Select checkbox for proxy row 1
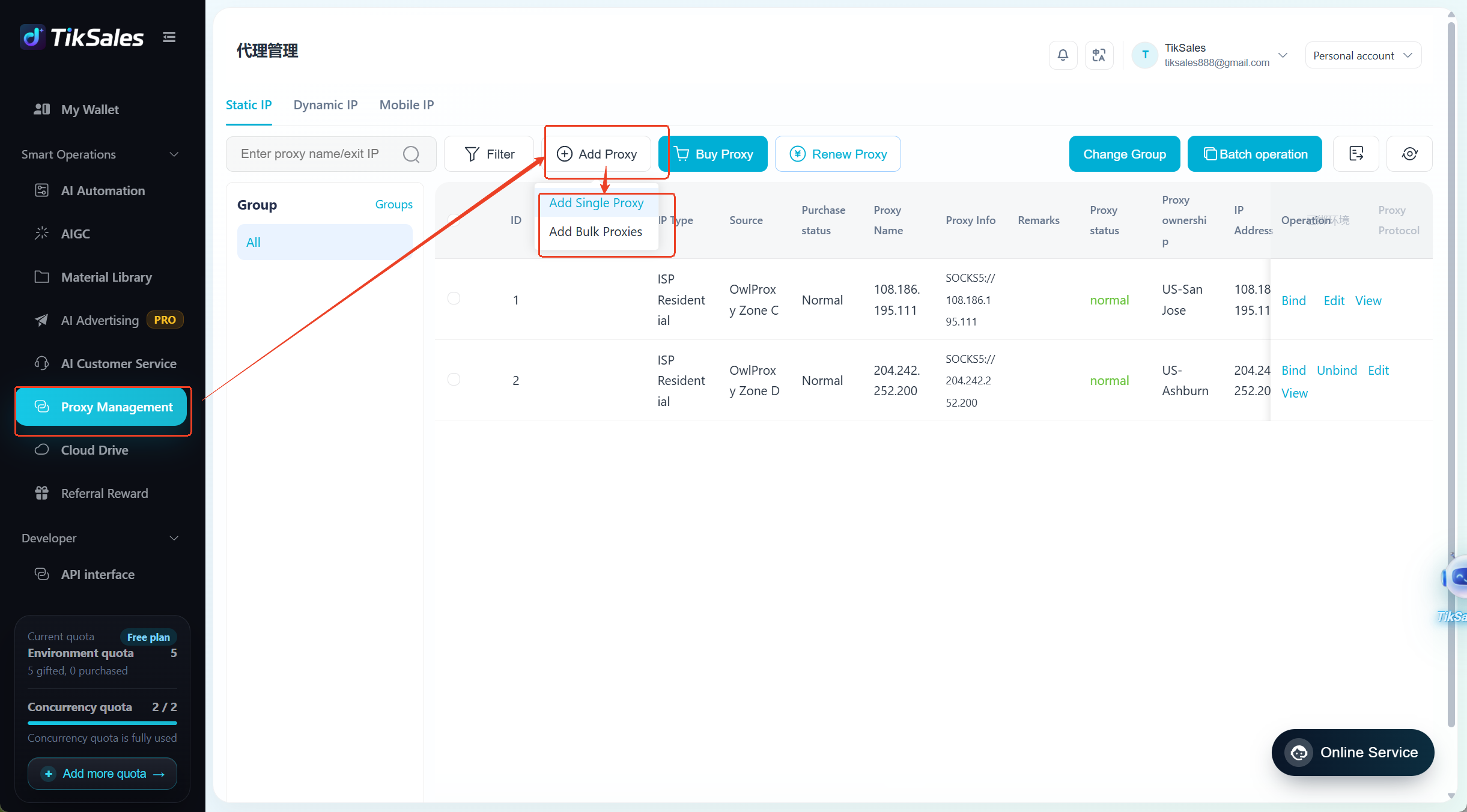1467x812 pixels. (454, 298)
